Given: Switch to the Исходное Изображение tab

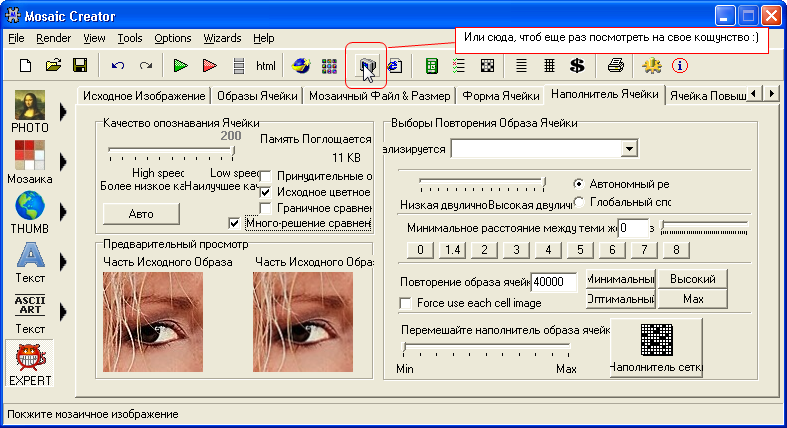Looking at the screenshot, I should pos(144,95).
